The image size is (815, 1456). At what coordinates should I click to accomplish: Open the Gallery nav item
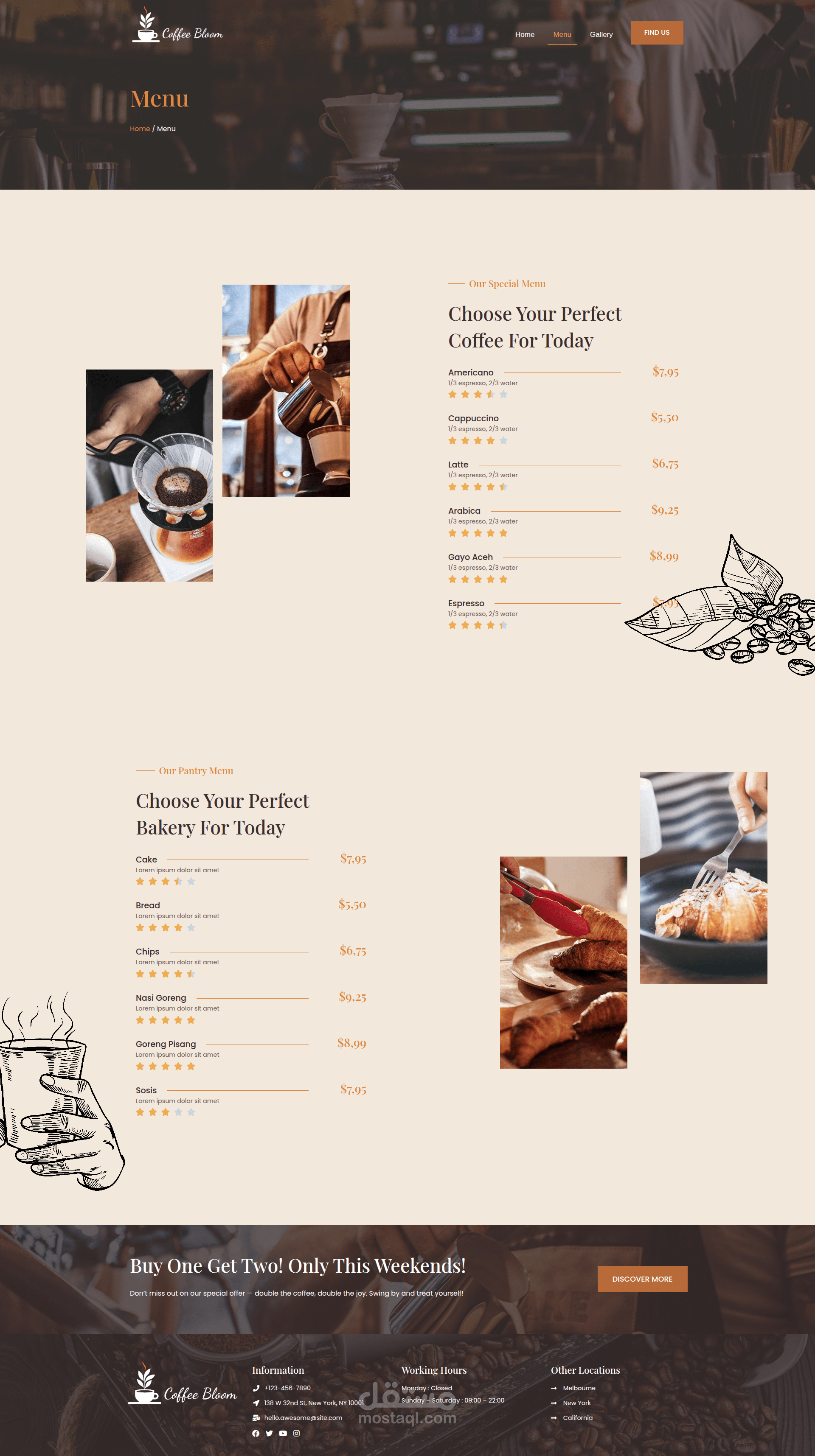(601, 34)
